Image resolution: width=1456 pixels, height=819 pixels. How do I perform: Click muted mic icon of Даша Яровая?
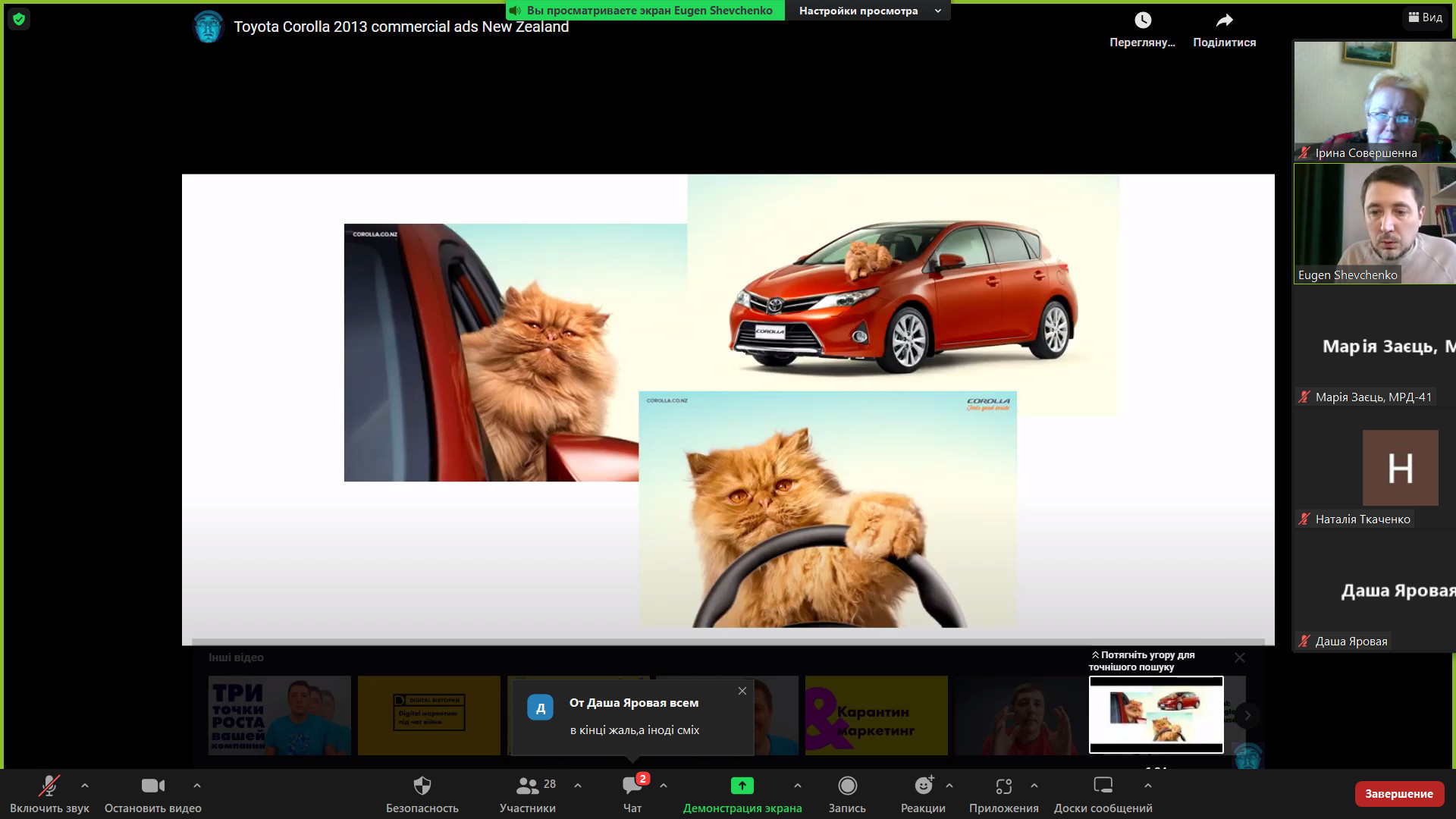coord(1304,642)
